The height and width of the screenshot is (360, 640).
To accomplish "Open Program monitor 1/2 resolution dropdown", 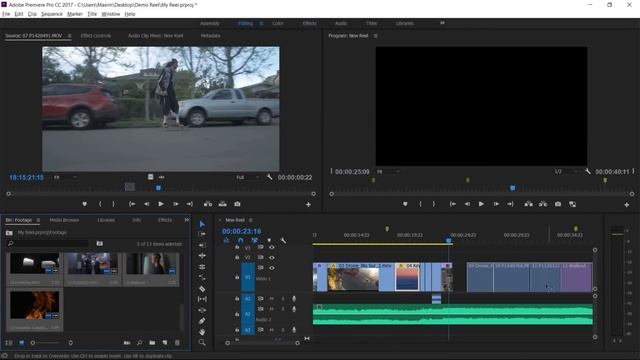I will pyautogui.click(x=566, y=172).
